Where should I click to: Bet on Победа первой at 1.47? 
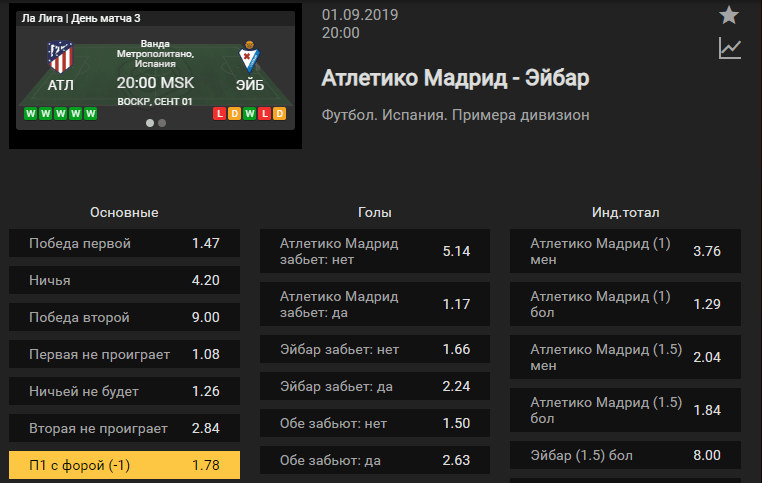[x=124, y=243]
